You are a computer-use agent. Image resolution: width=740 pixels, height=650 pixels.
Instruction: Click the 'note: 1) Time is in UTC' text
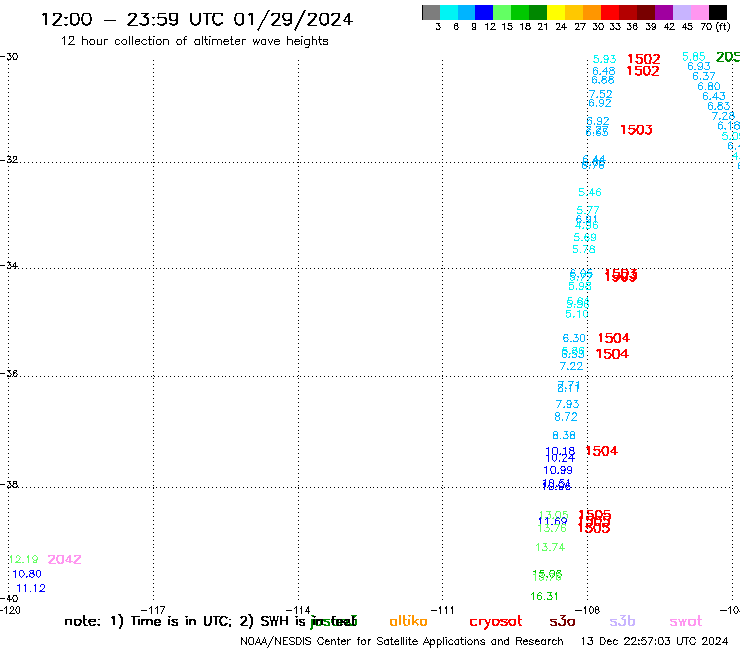point(147,622)
